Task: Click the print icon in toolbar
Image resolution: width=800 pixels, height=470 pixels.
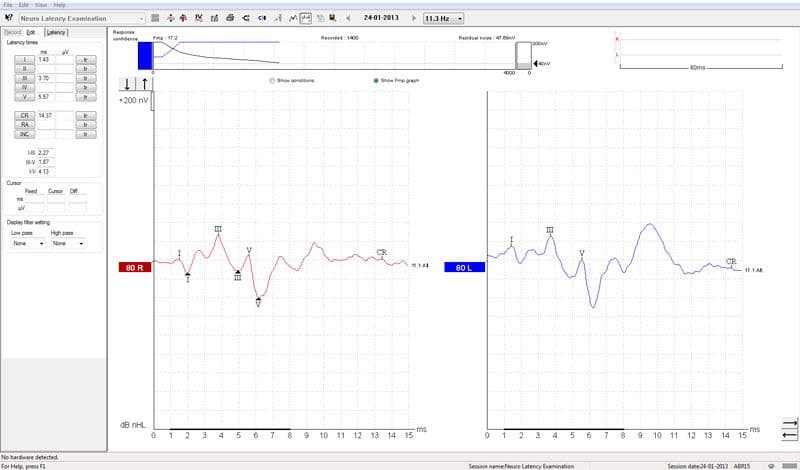Action: click(230, 18)
